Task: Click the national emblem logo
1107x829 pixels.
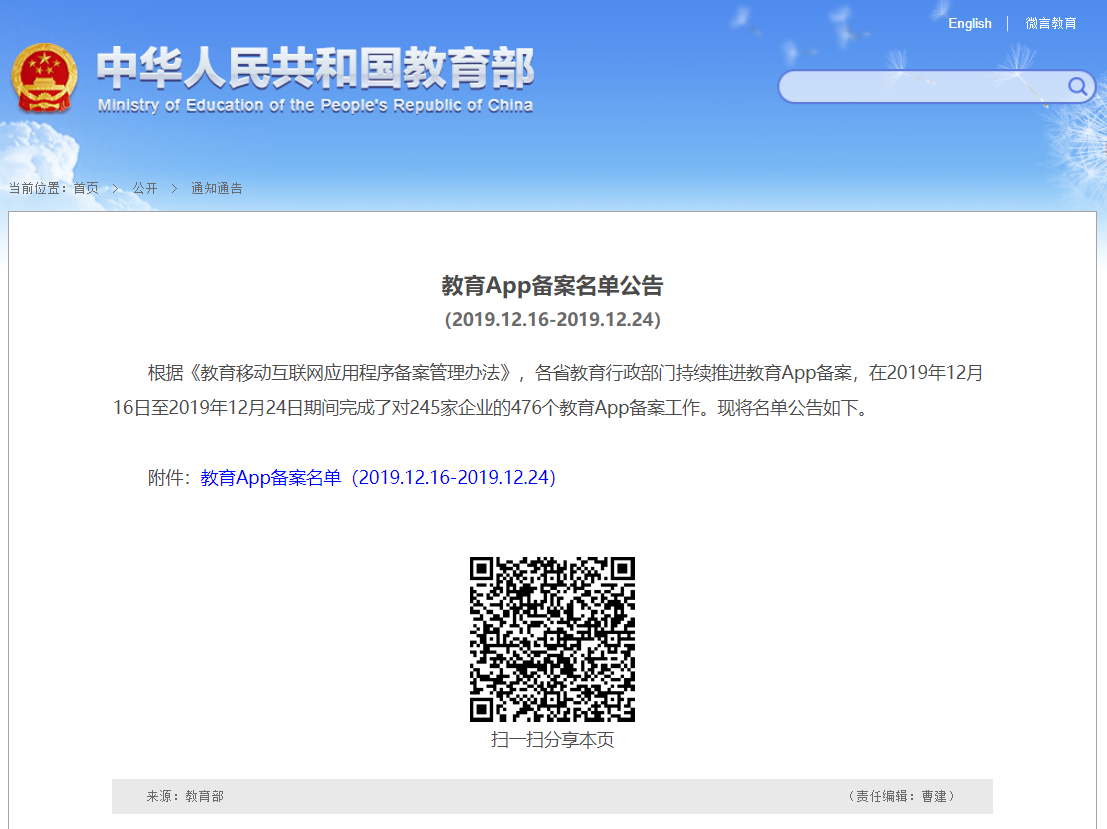Action: click(x=44, y=78)
